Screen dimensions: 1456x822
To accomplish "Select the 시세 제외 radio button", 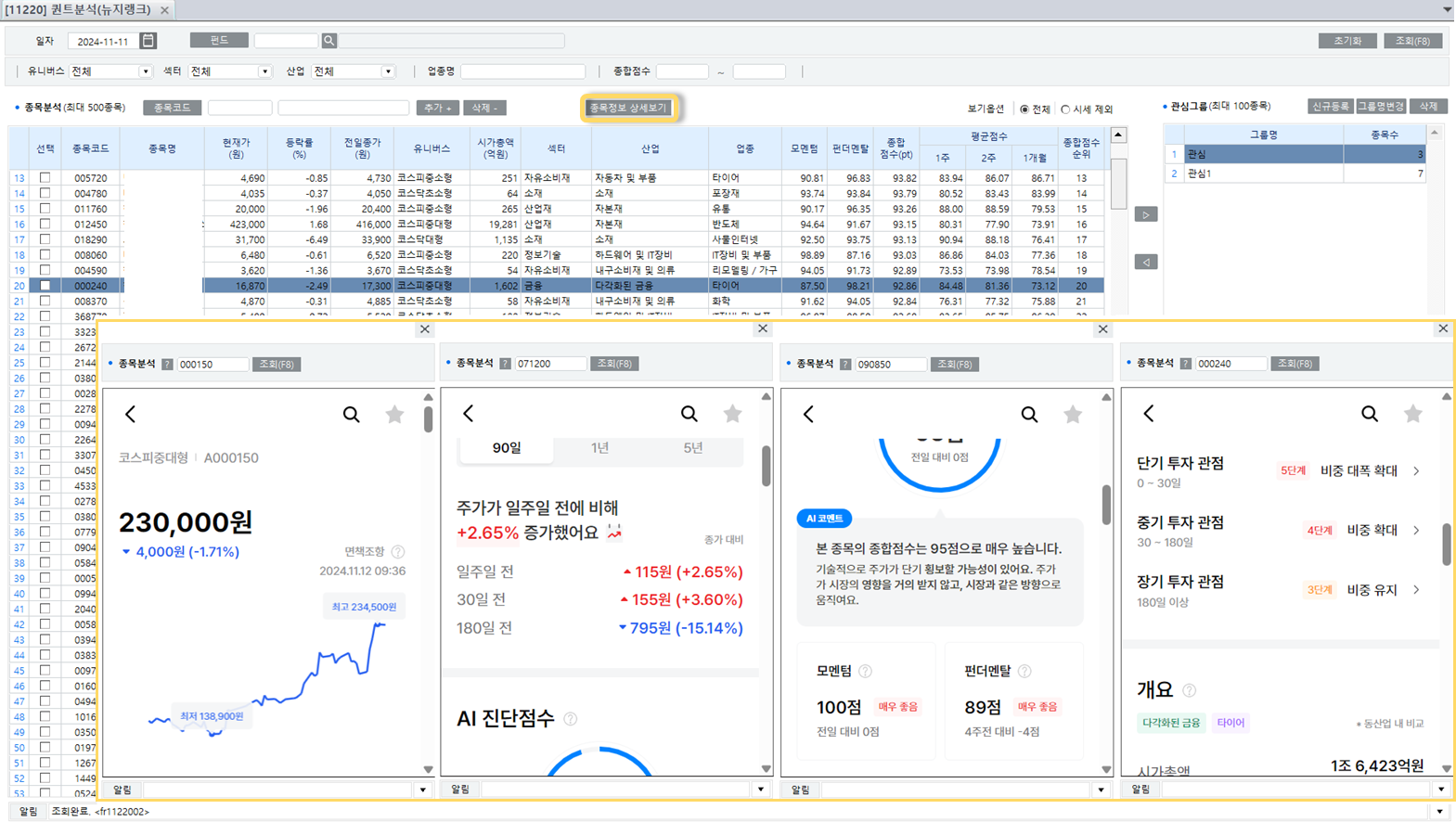I will pyautogui.click(x=1065, y=109).
